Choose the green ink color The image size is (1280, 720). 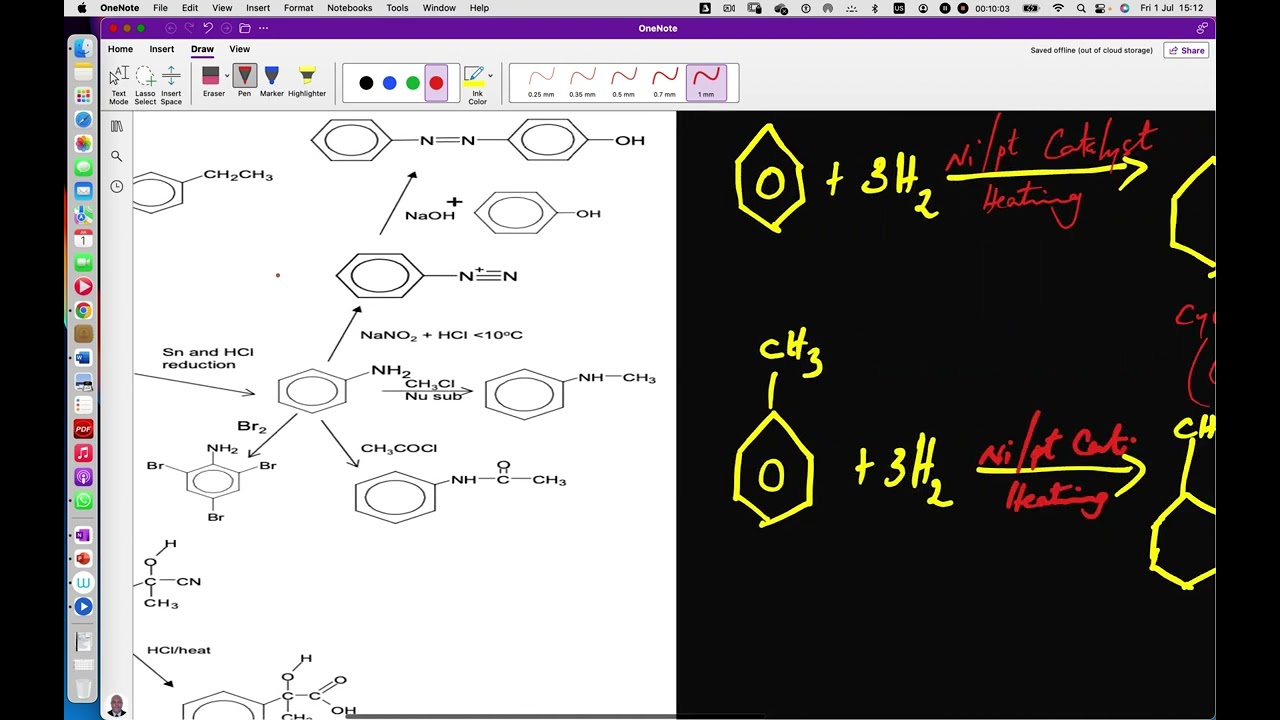[x=412, y=83]
